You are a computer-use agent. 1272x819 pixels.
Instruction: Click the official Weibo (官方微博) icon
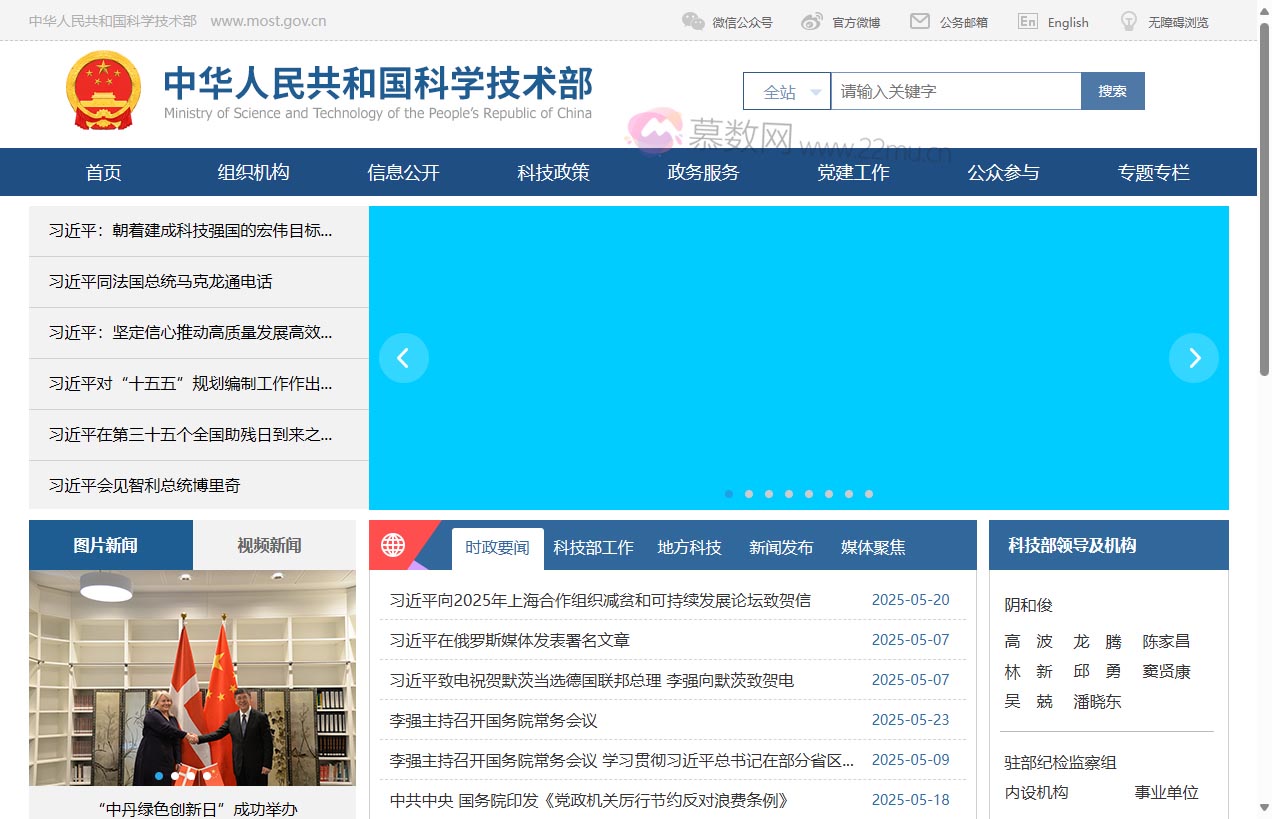[810, 20]
